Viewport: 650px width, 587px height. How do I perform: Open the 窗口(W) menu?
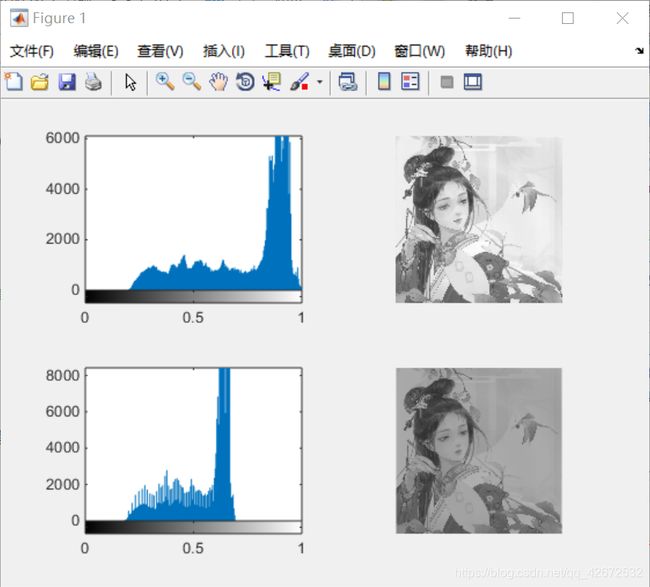pos(420,51)
